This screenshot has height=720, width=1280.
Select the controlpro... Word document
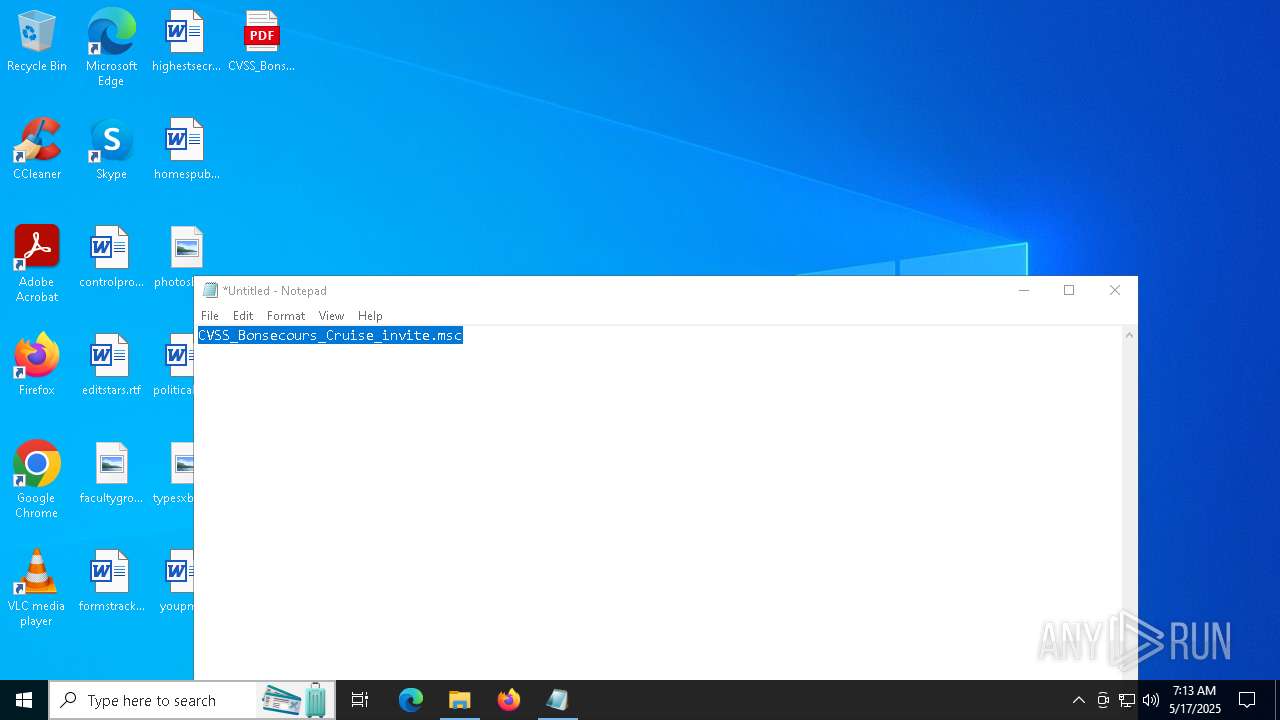[x=111, y=258]
